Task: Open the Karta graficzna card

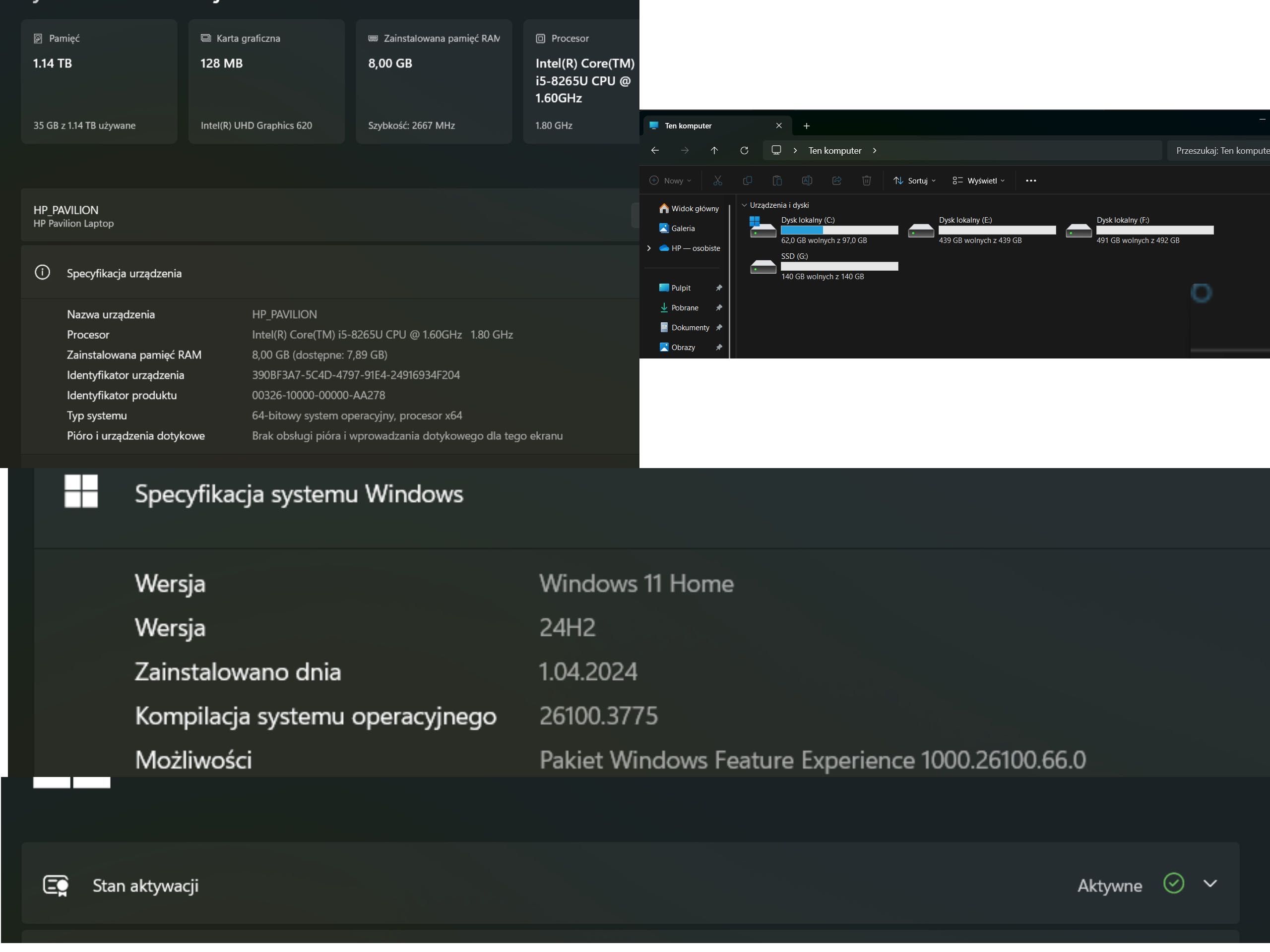Action: coord(266,81)
